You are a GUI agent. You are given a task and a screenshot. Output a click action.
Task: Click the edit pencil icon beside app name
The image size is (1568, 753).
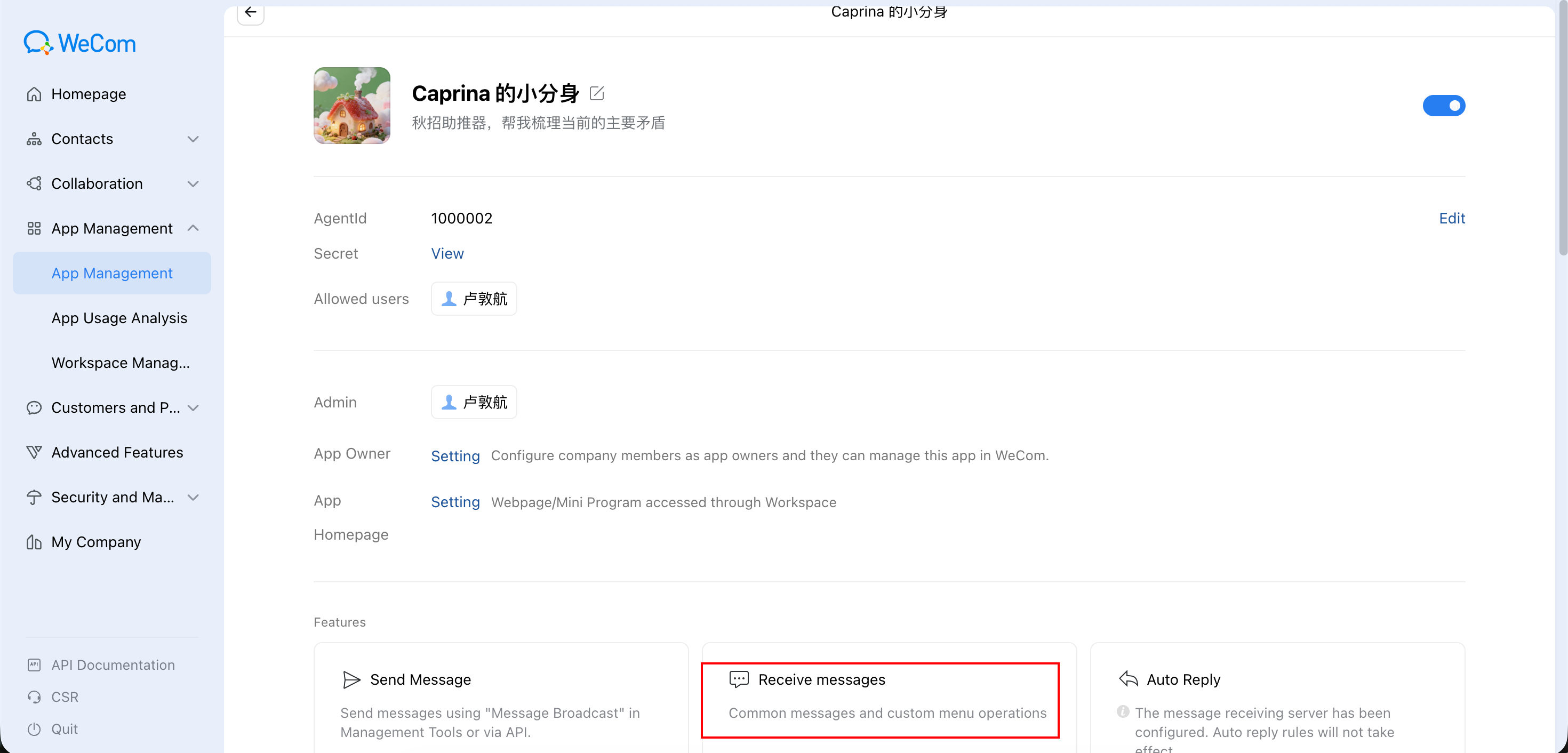coord(596,93)
